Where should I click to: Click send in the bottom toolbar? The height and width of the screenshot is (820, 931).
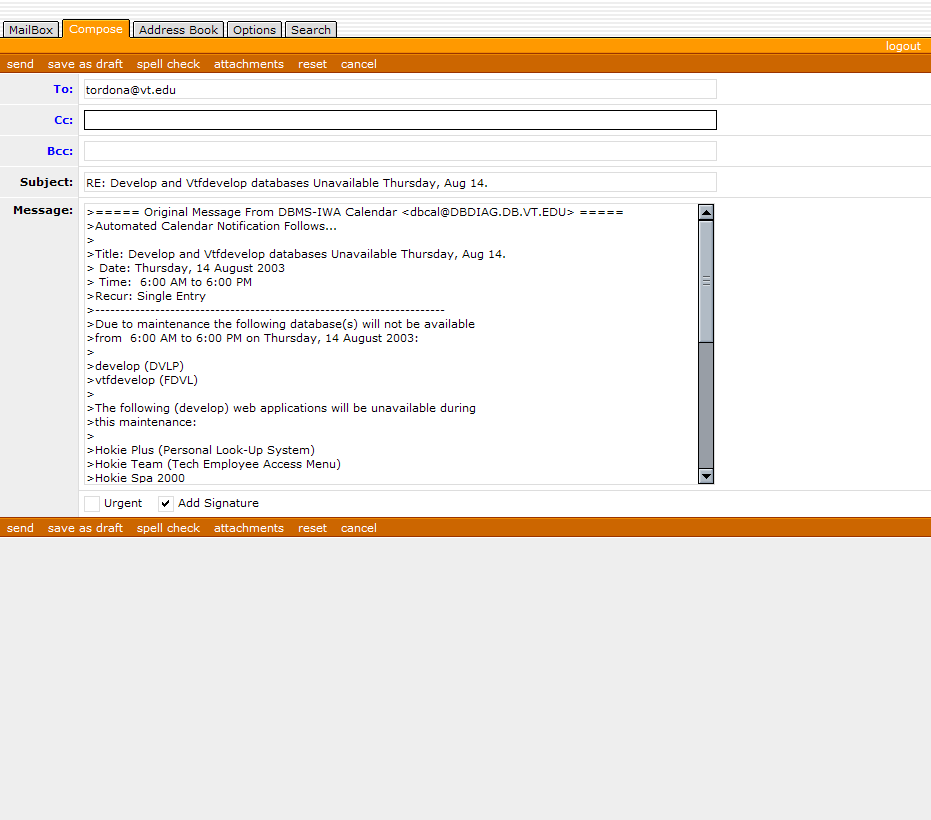click(20, 528)
